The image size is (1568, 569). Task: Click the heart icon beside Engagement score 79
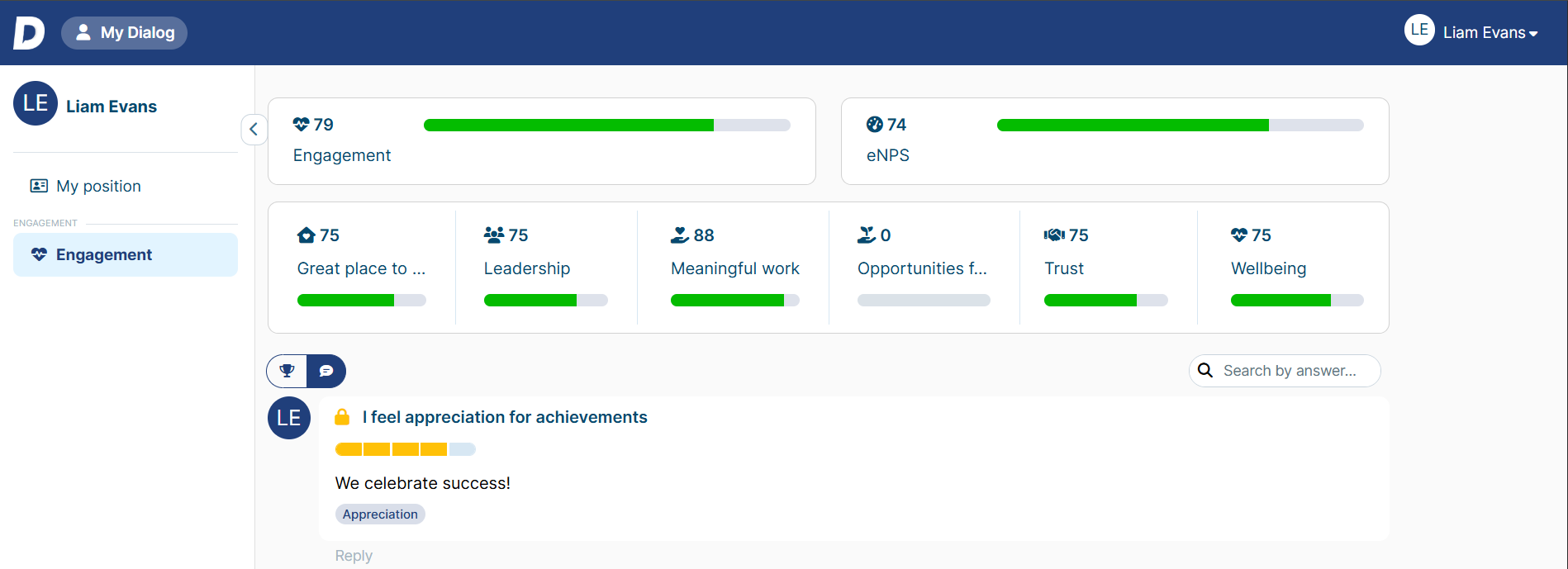pos(302,125)
